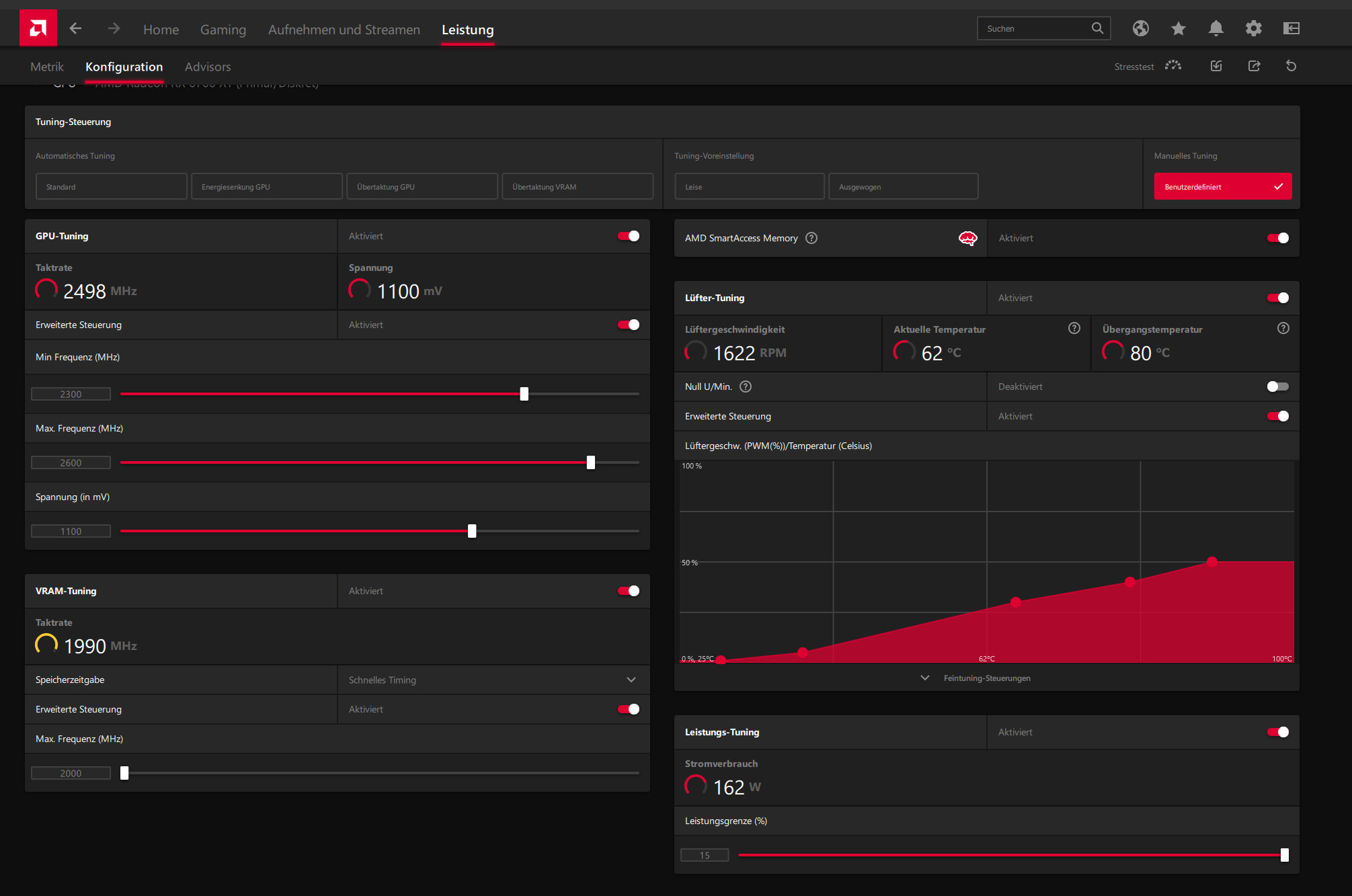Select the Übertaktung GPU preset button
The image size is (1352, 896).
pyautogui.click(x=422, y=187)
